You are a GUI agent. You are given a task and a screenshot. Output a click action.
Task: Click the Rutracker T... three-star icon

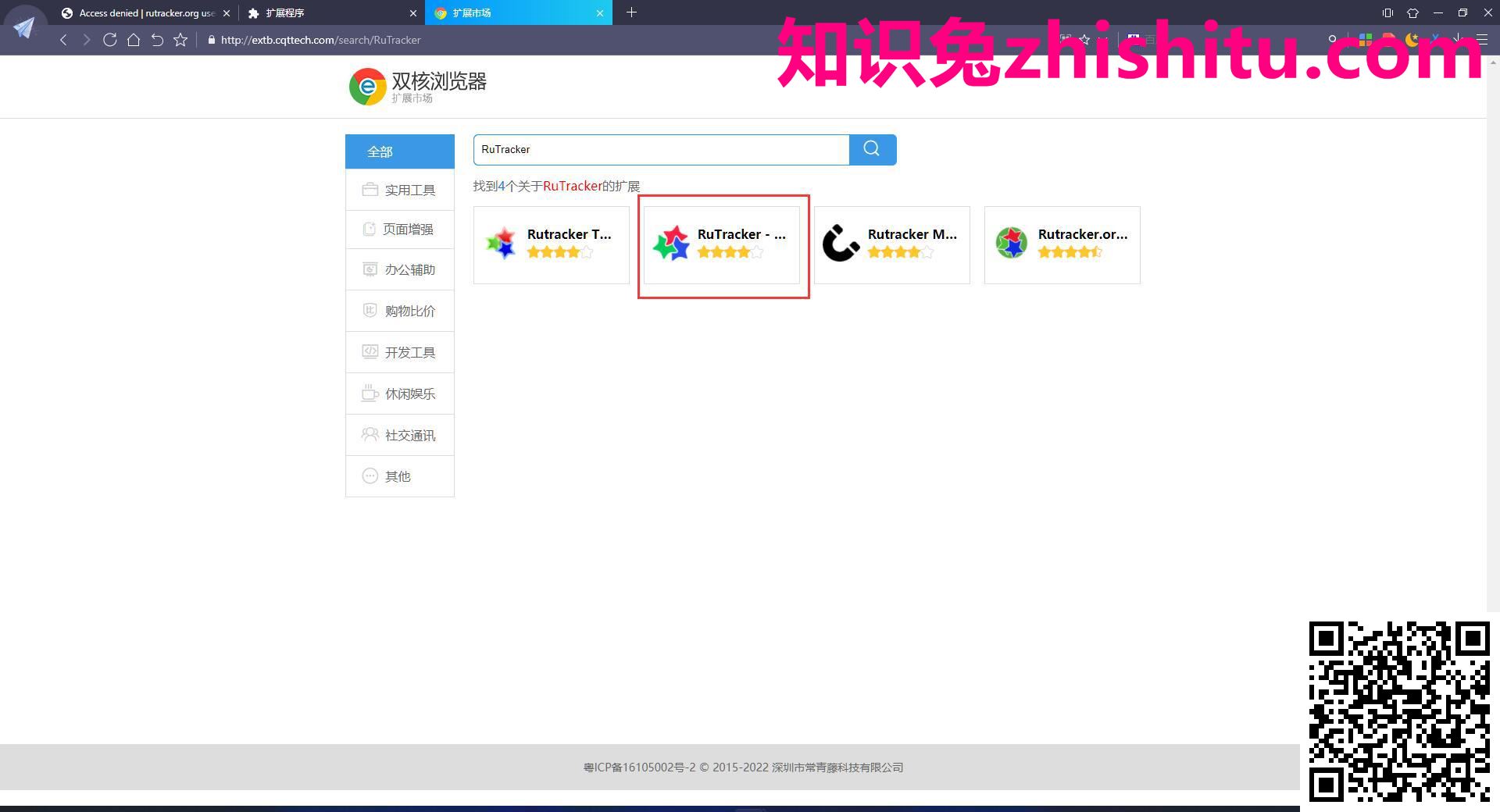(x=501, y=243)
